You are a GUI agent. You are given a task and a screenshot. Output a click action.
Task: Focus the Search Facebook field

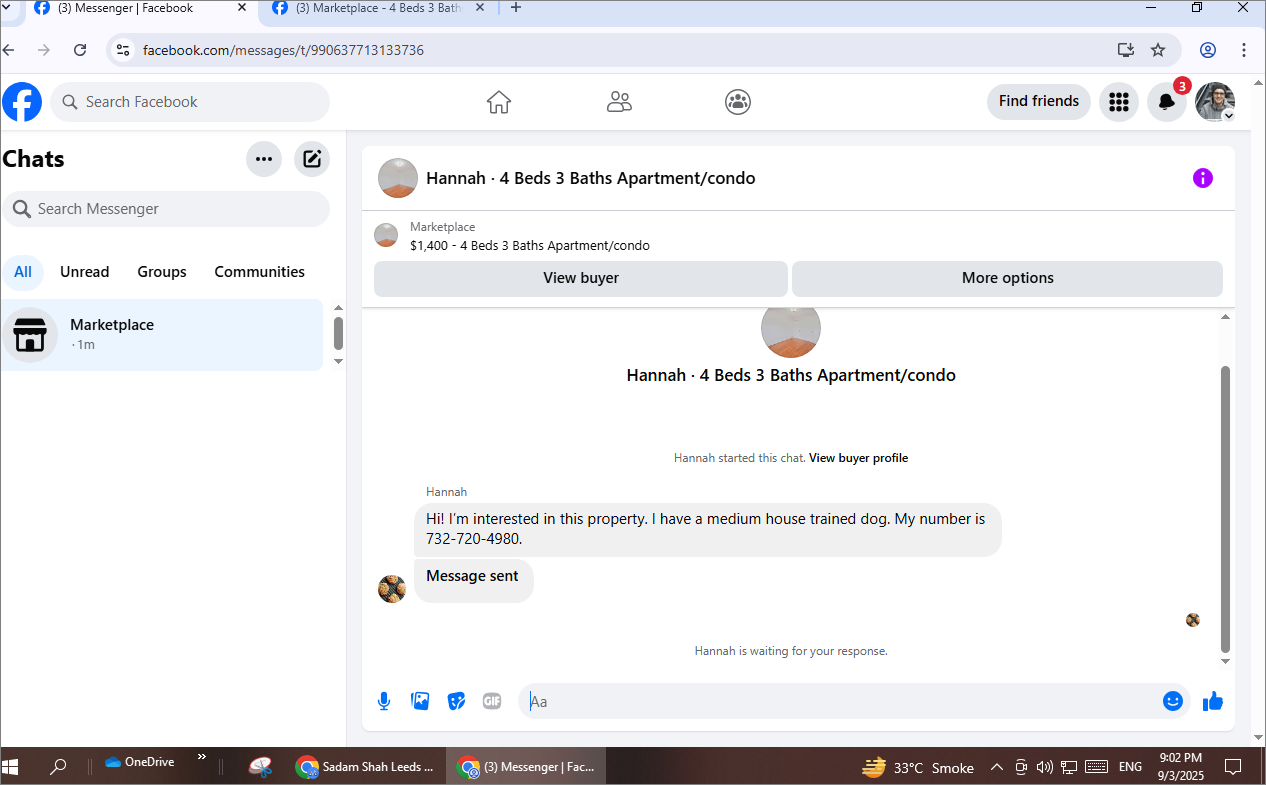pyautogui.click(x=190, y=102)
